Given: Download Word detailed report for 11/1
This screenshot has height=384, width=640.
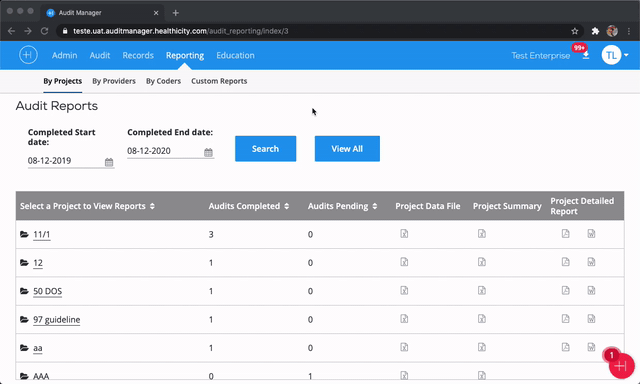Looking at the screenshot, I should click(591, 234).
